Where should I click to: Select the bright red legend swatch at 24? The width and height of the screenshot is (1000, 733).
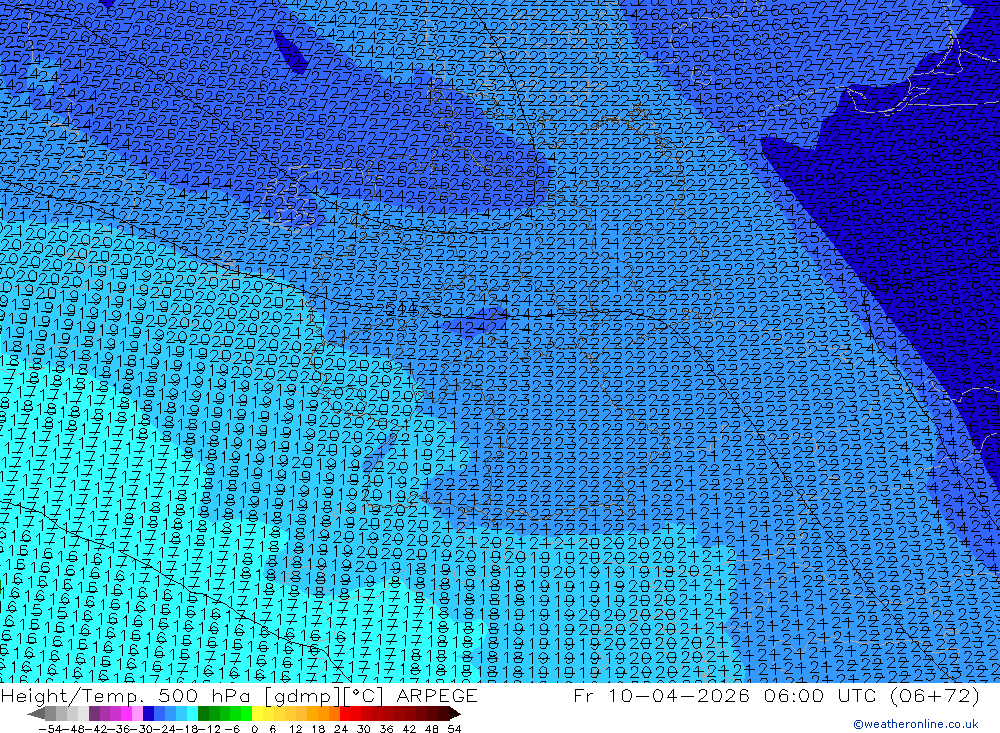pos(345,714)
